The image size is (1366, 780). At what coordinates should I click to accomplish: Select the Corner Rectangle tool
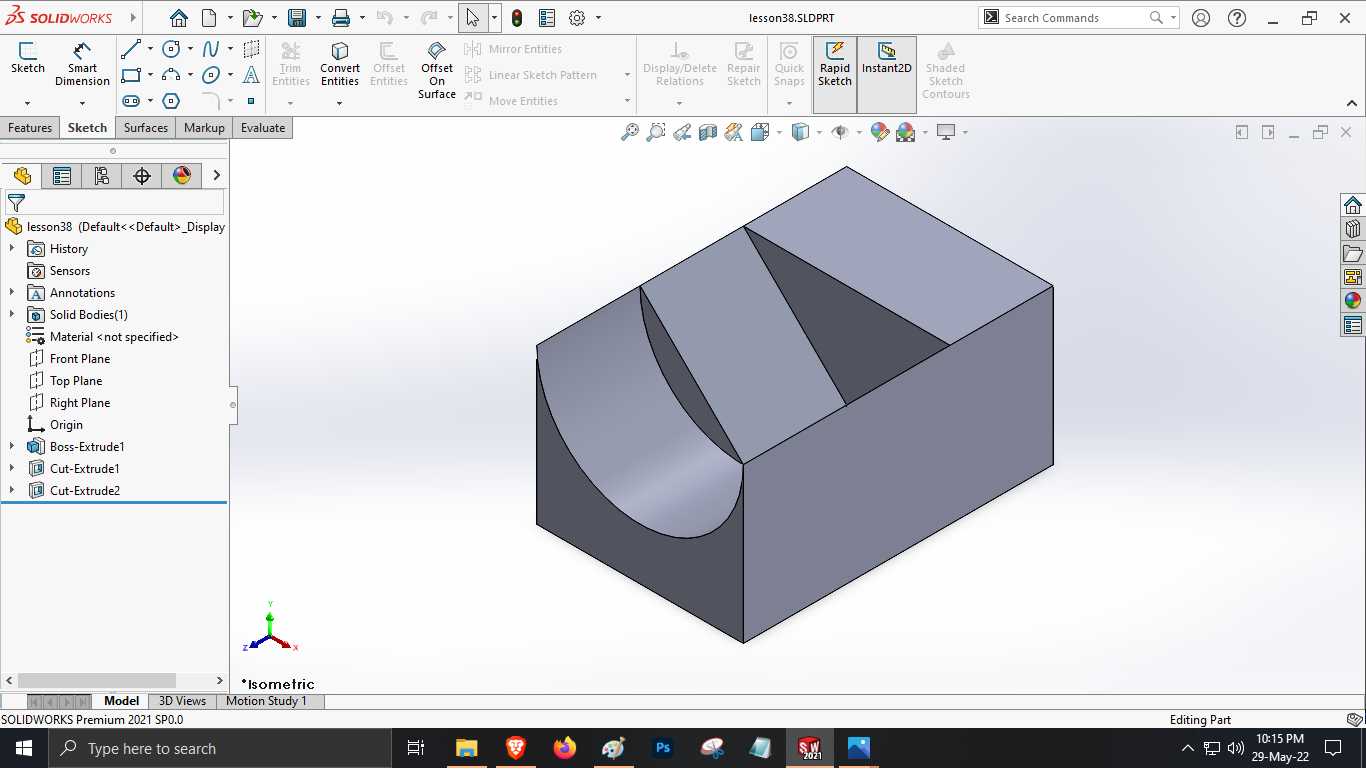pos(131,75)
